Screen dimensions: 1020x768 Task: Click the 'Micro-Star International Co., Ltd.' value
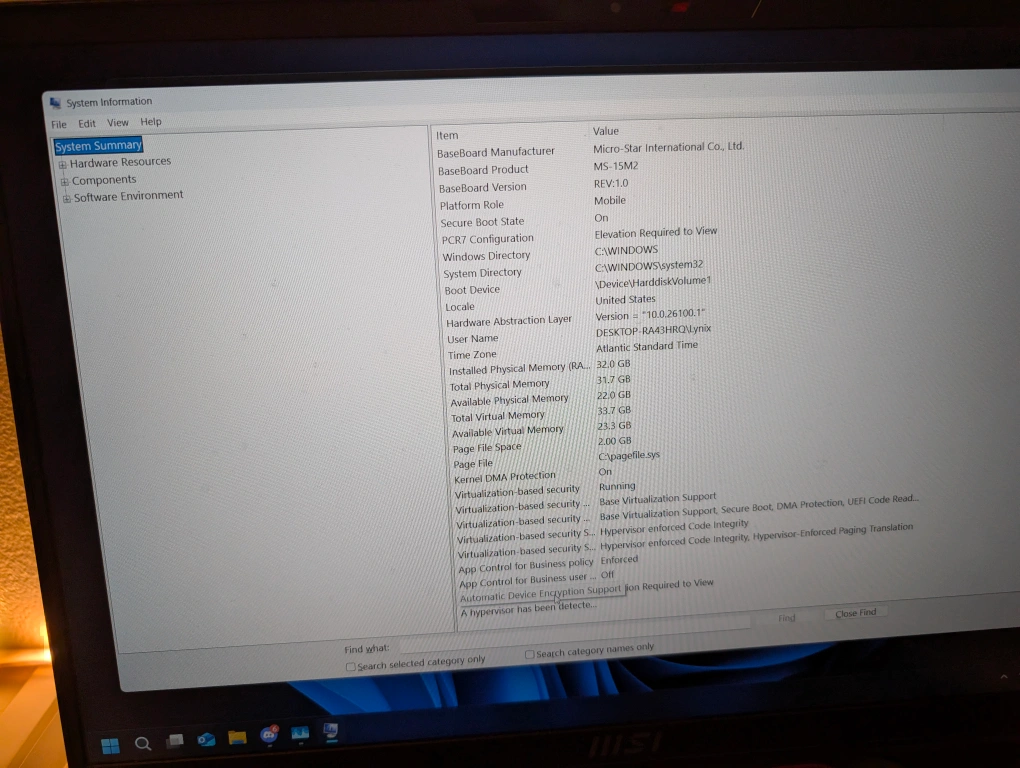click(x=669, y=148)
